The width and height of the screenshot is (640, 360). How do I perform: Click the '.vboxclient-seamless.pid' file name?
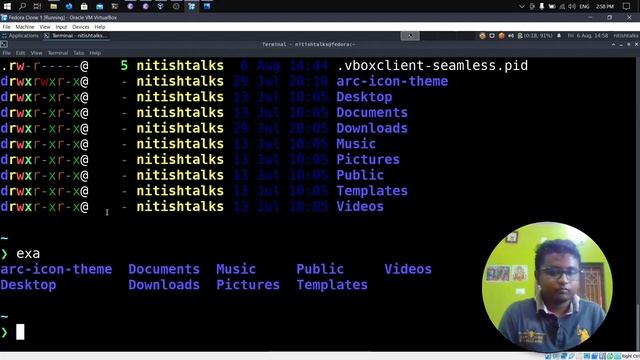point(432,66)
